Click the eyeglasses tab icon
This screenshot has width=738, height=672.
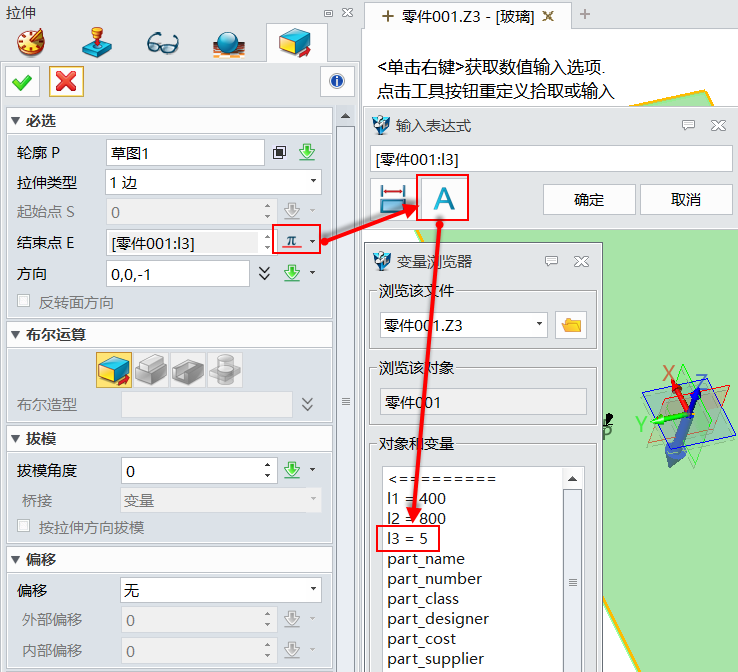click(x=162, y=44)
